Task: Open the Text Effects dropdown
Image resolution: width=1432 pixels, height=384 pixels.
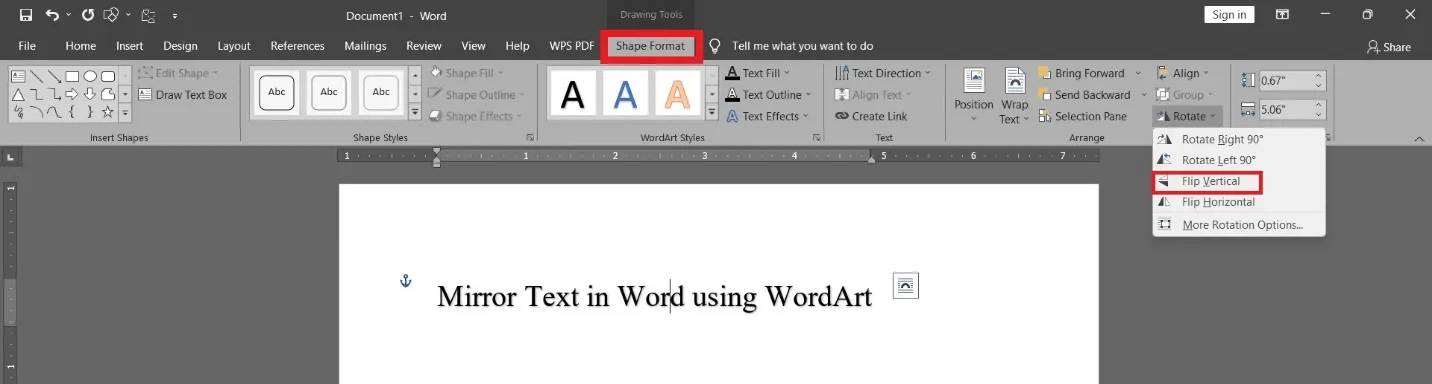Action: coord(766,116)
